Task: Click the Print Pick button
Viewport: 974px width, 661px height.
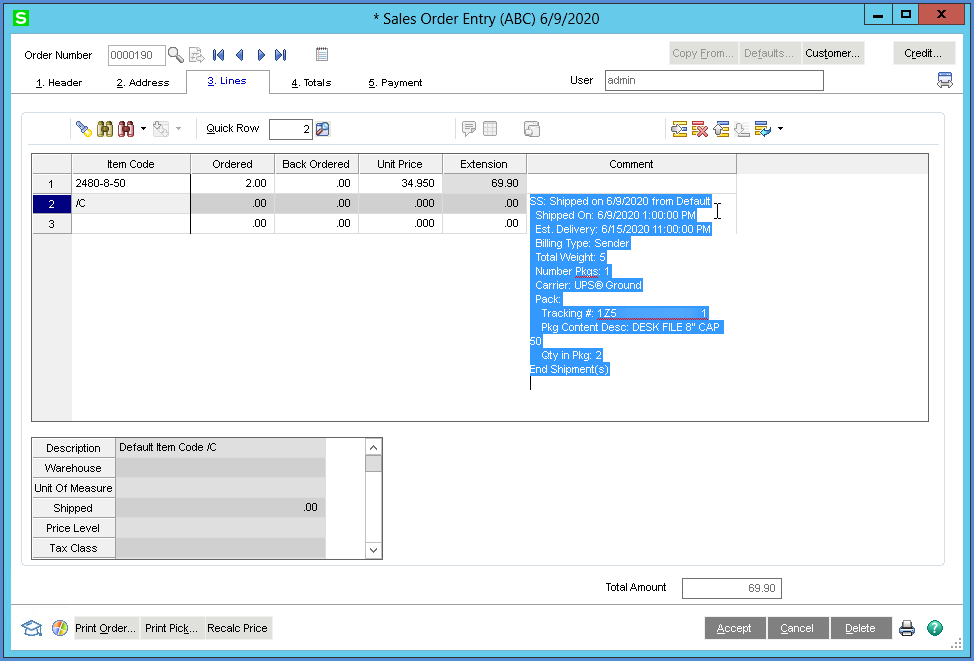Action: [x=171, y=628]
